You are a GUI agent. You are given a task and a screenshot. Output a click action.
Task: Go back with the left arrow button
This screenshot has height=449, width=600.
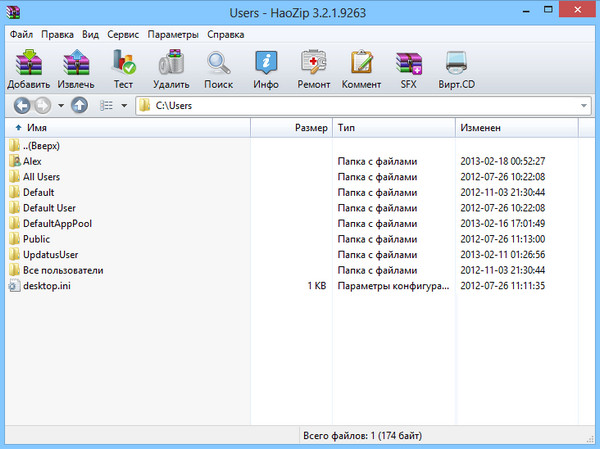pyautogui.click(x=22, y=105)
